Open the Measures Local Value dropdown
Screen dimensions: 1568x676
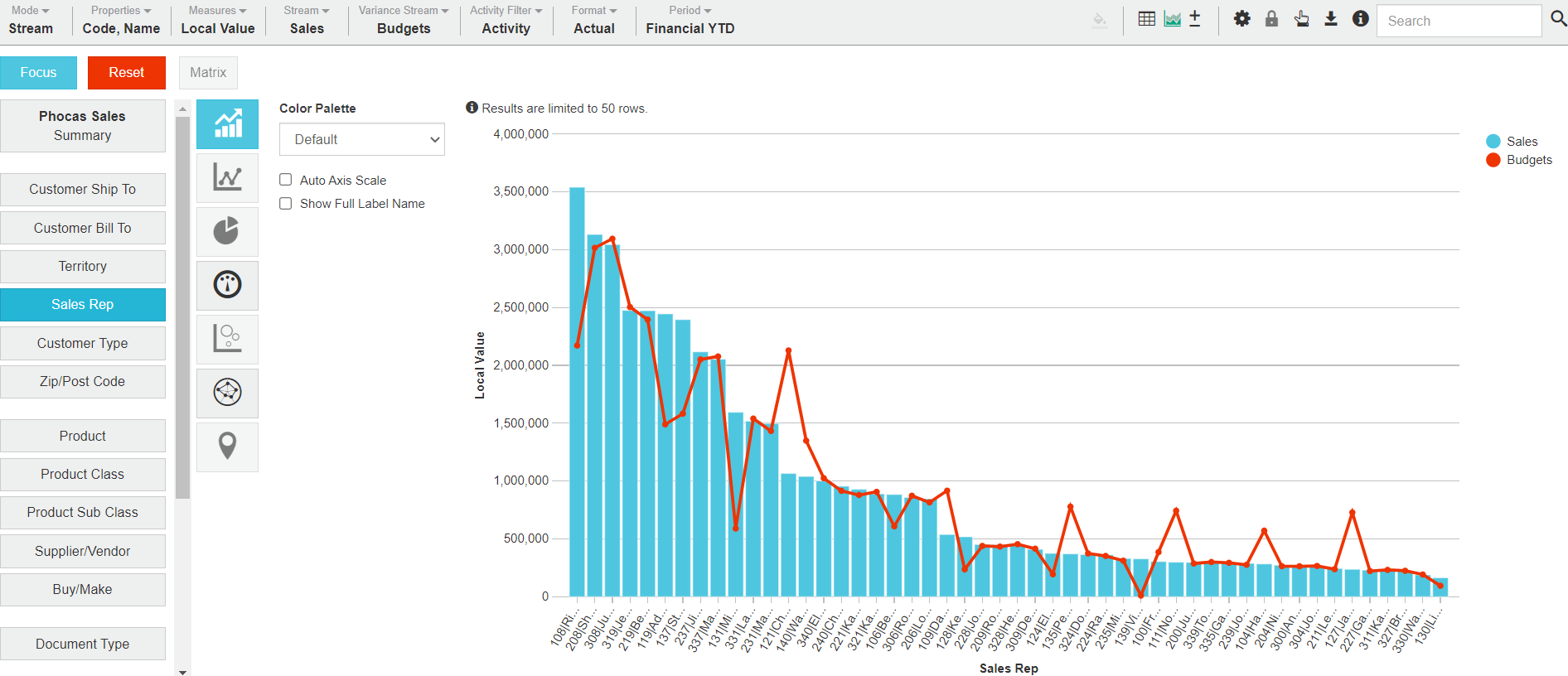217,20
